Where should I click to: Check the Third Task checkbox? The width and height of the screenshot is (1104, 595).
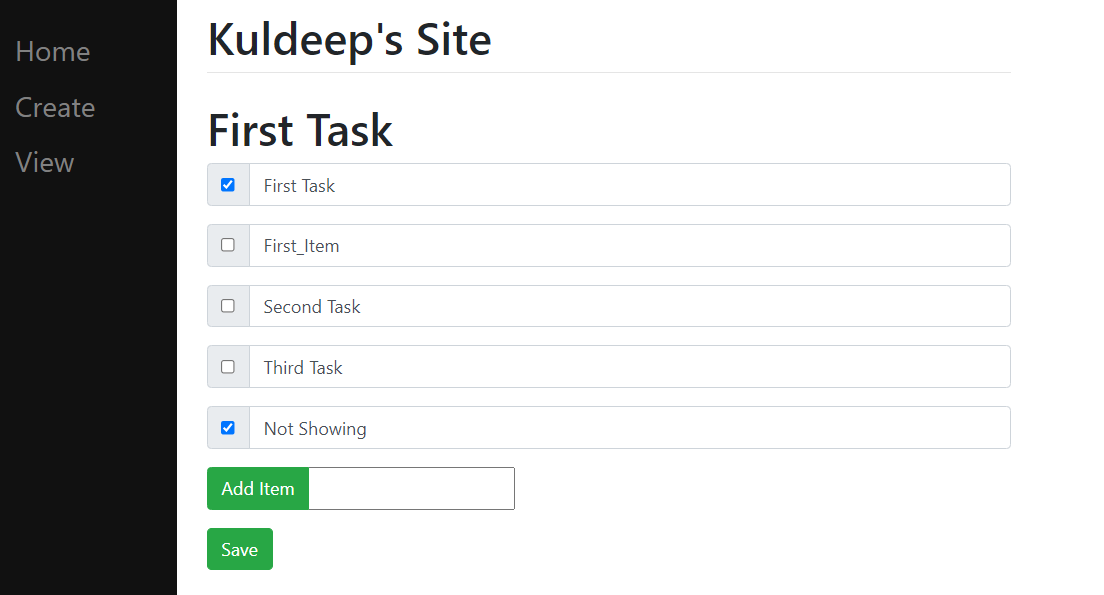coord(228,366)
